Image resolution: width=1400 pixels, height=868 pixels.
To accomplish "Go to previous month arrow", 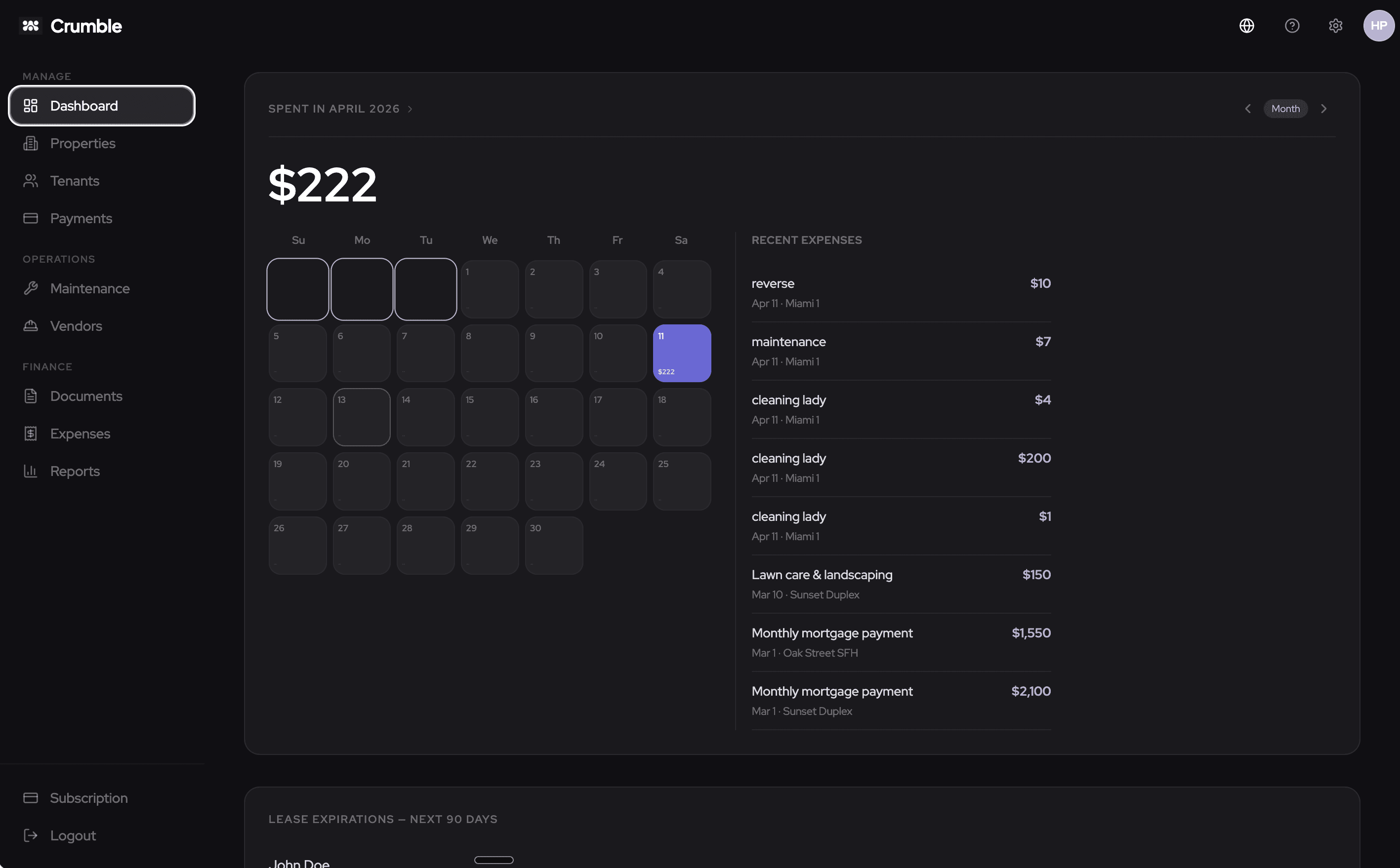I will point(1247,109).
